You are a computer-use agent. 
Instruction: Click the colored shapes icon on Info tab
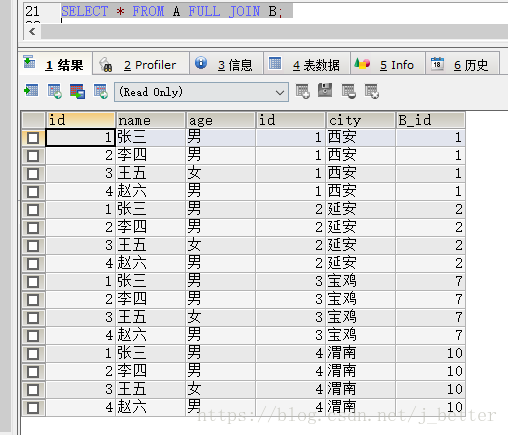362,63
